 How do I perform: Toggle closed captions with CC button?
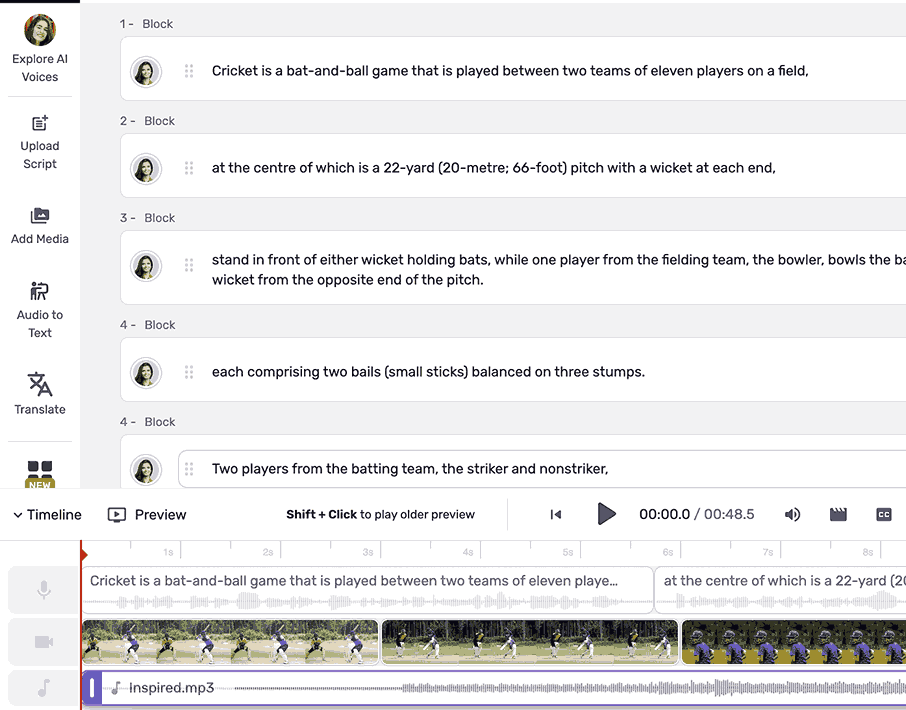coord(884,514)
